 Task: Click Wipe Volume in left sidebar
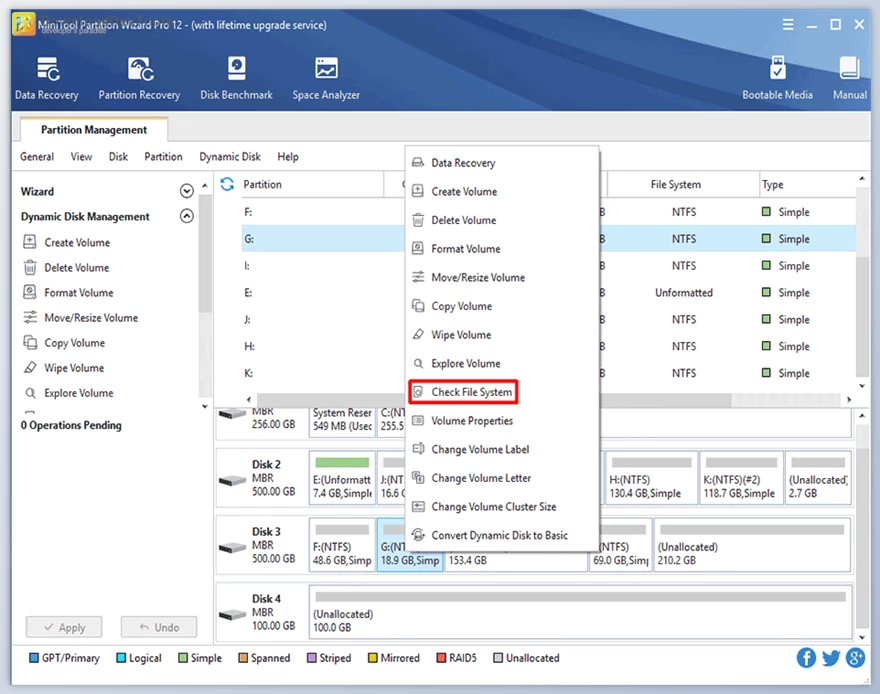(74, 368)
